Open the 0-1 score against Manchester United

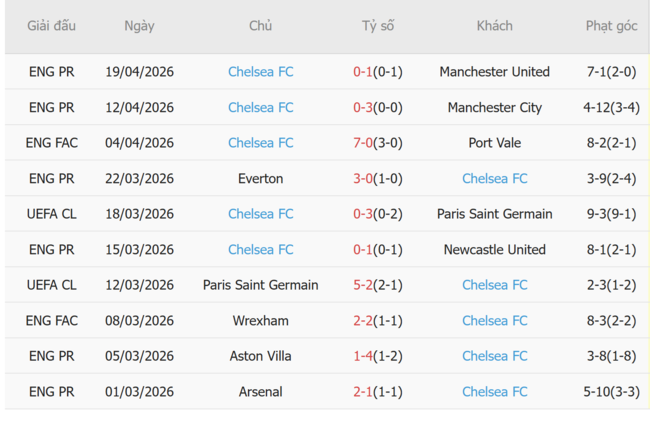tap(378, 72)
